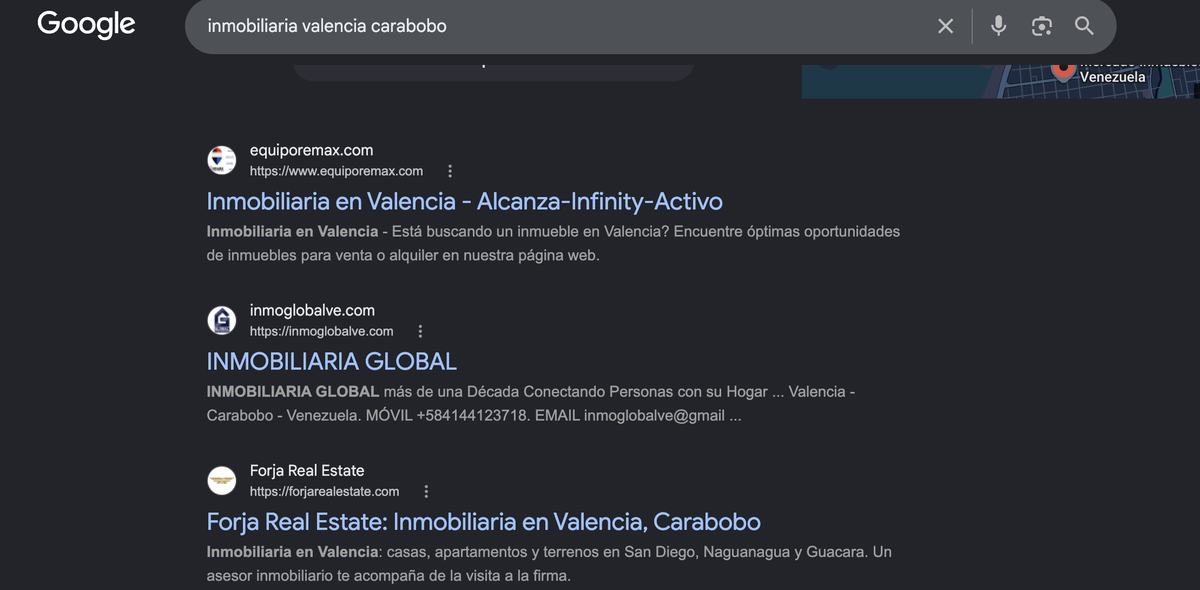The height and width of the screenshot is (590, 1200).
Task: Open 'Inmobiliaria en Valencia - Alcanza-Infinity-Activo' result
Action: pos(464,201)
